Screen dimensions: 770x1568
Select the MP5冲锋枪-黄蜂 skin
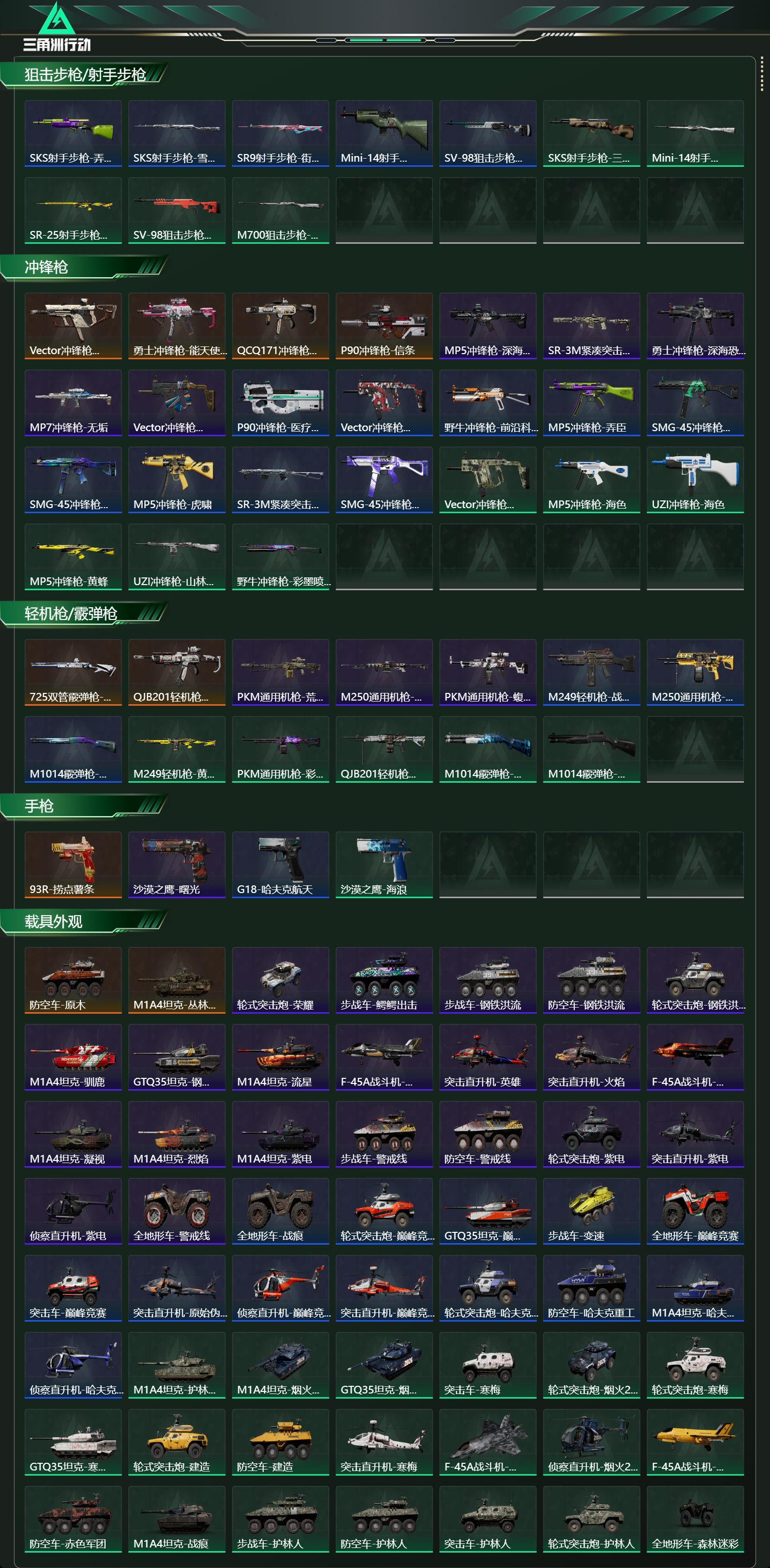(x=73, y=557)
